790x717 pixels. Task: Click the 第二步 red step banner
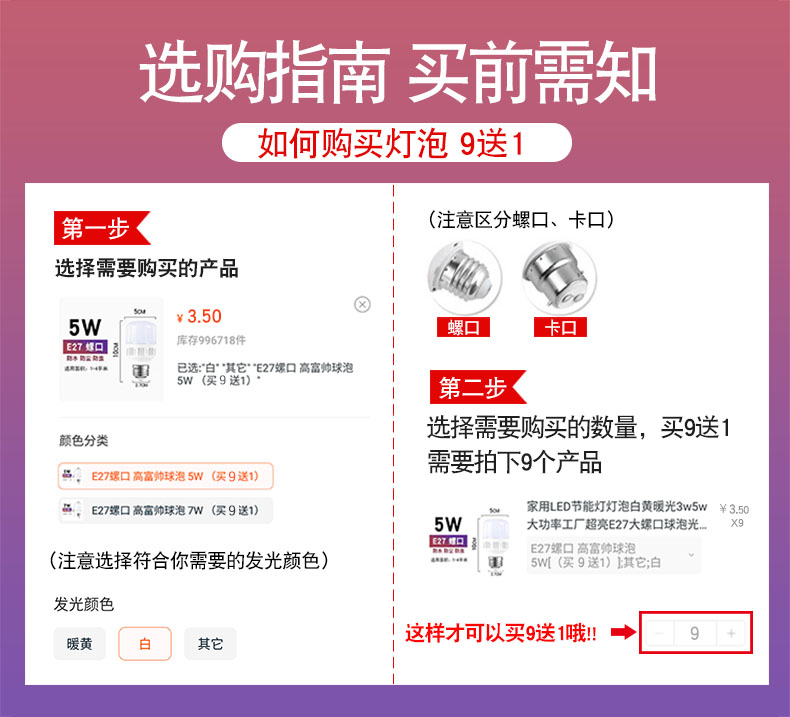(478, 387)
